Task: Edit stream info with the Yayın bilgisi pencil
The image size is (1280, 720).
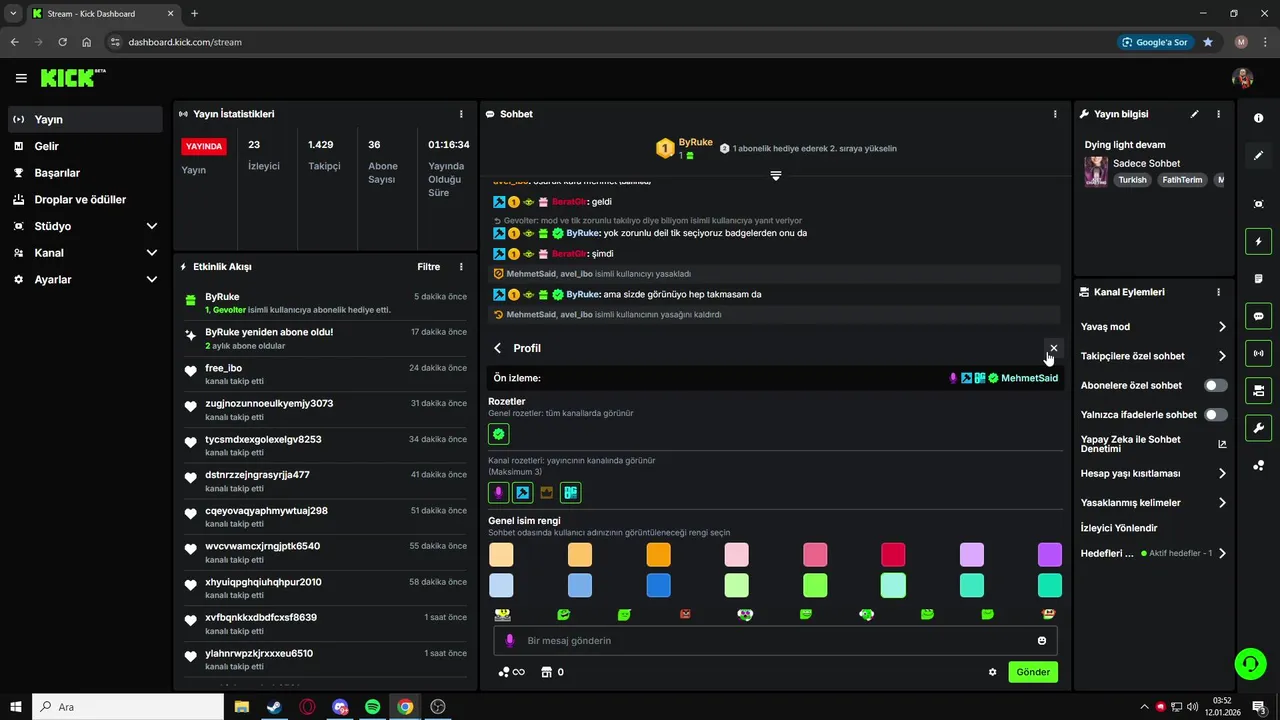Action: point(1195,114)
